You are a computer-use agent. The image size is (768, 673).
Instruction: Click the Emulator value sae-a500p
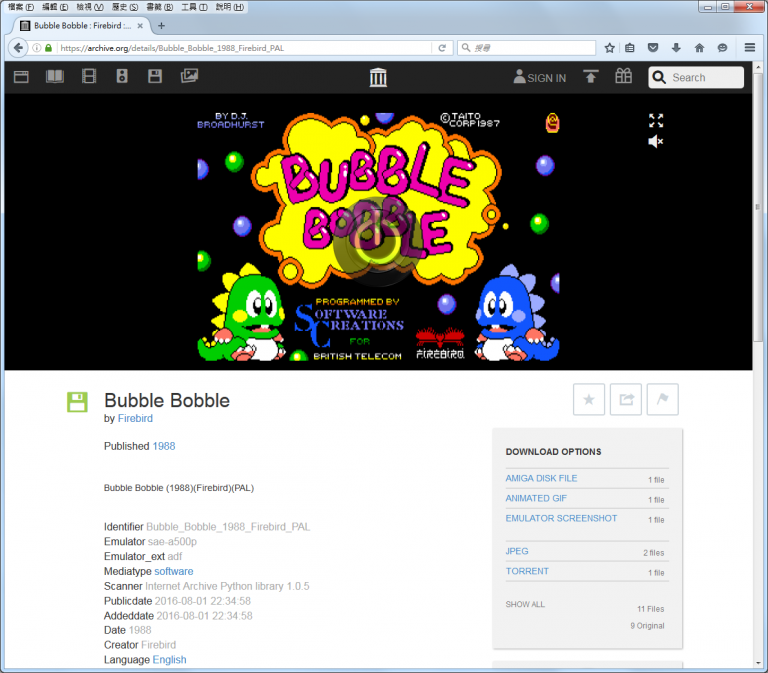click(x=172, y=541)
